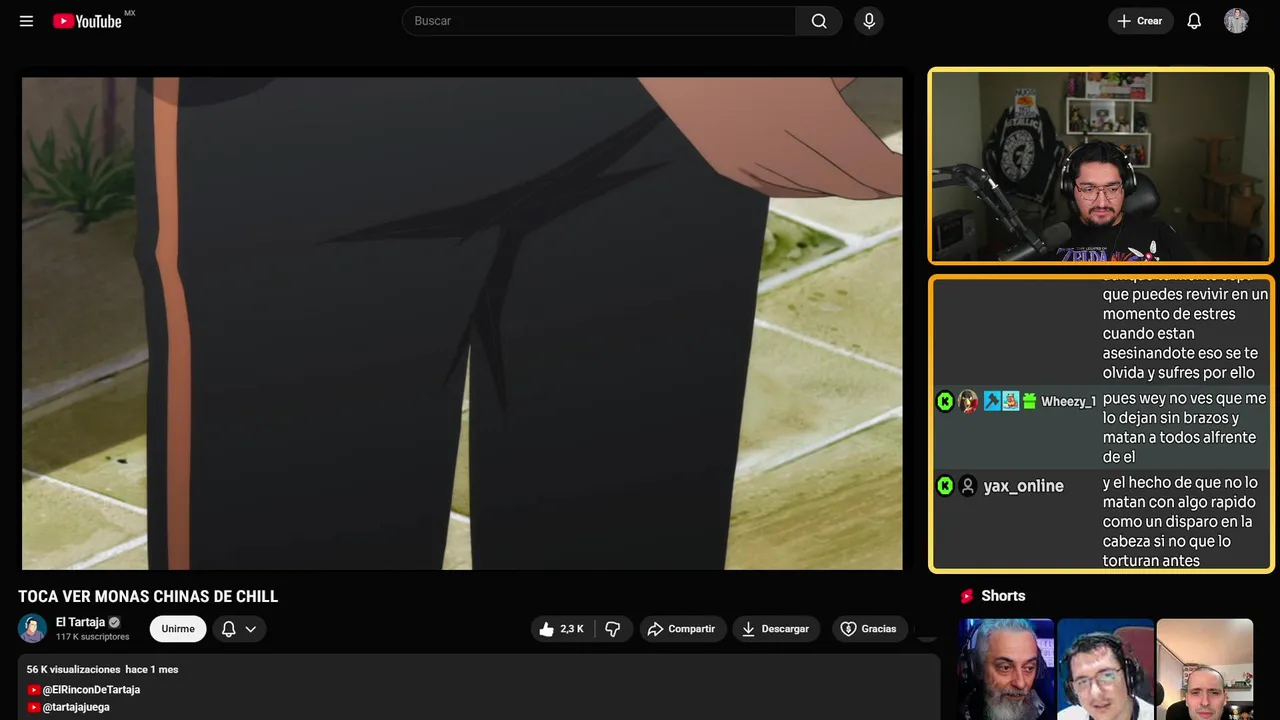Open second Shorts thumbnail with headset man
The height and width of the screenshot is (720, 1280).
[1105, 669]
